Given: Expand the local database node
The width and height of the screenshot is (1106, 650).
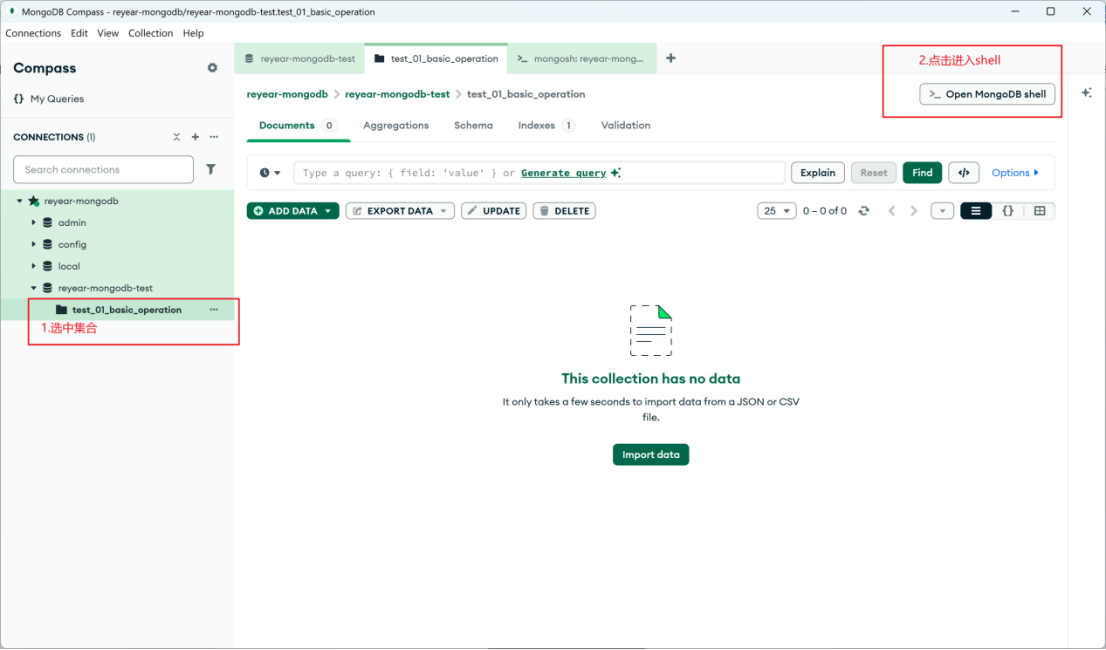Looking at the screenshot, I should pos(33,266).
